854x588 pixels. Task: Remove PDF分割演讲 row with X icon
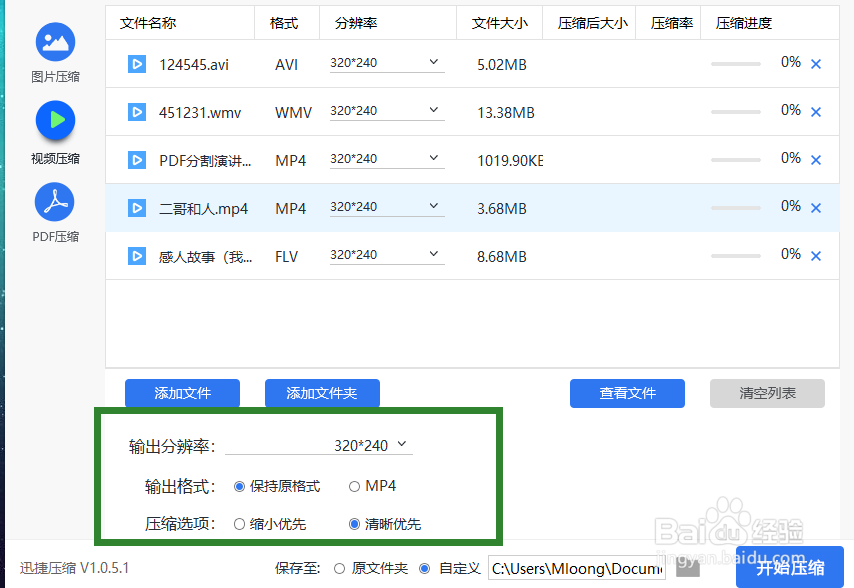(816, 160)
